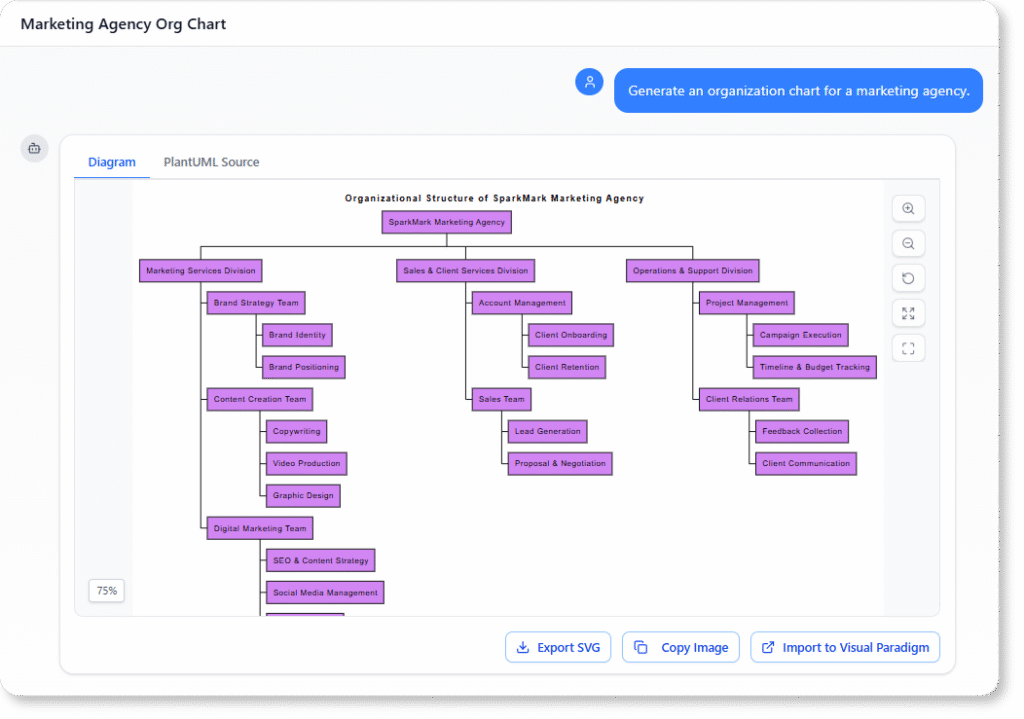1024x719 pixels.
Task: Switch to the PlantUML Source tab
Action: [x=211, y=161]
